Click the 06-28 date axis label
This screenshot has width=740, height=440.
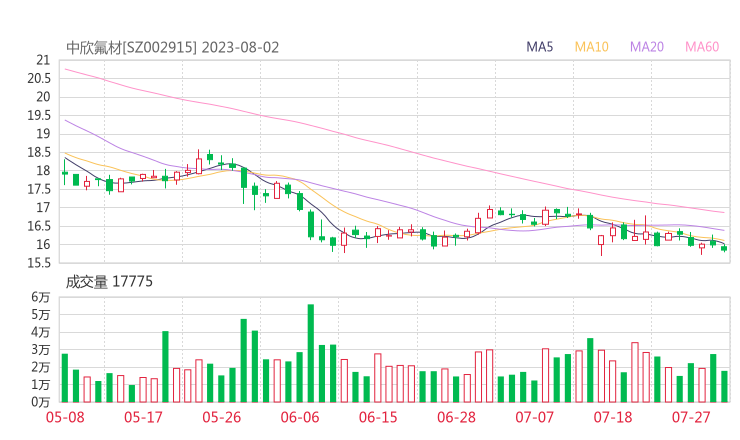pyautogui.click(x=456, y=417)
